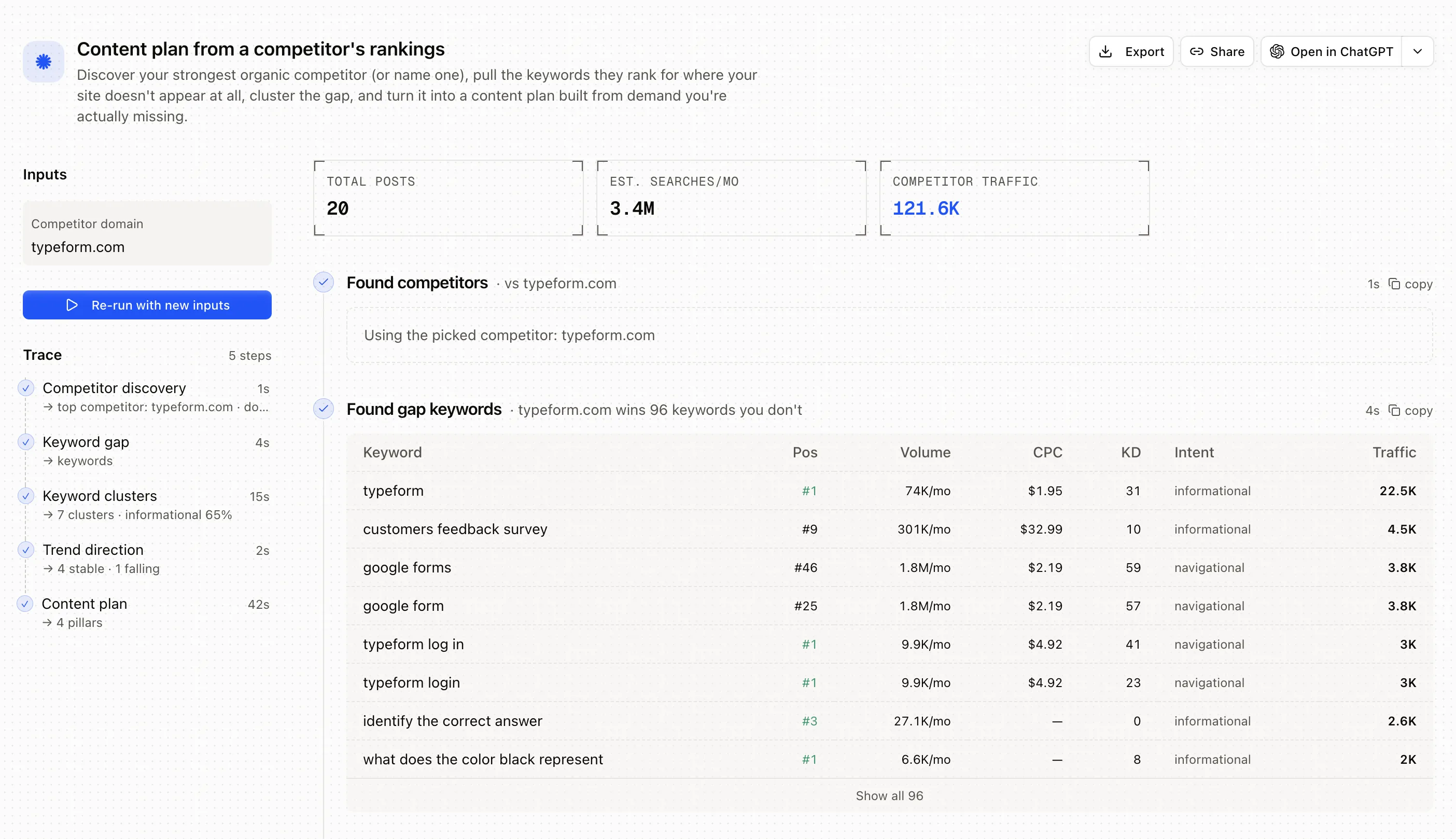
Task: Click the '4 pillars' summary text
Action: [79, 622]
